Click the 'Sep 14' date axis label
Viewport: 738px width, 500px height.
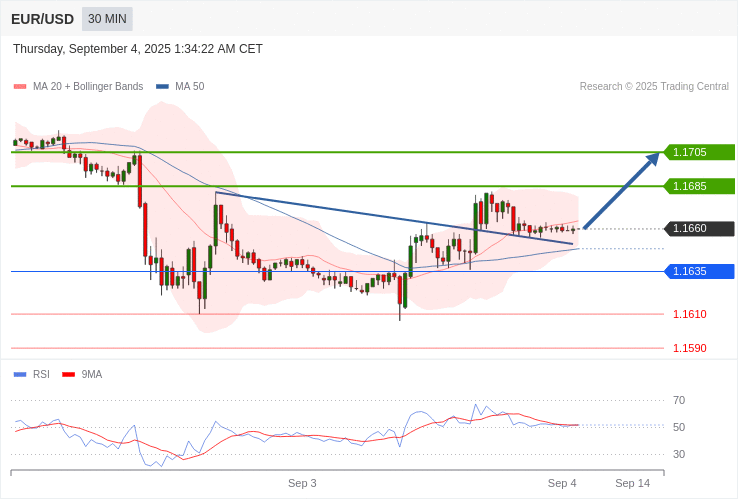point(633,483)
